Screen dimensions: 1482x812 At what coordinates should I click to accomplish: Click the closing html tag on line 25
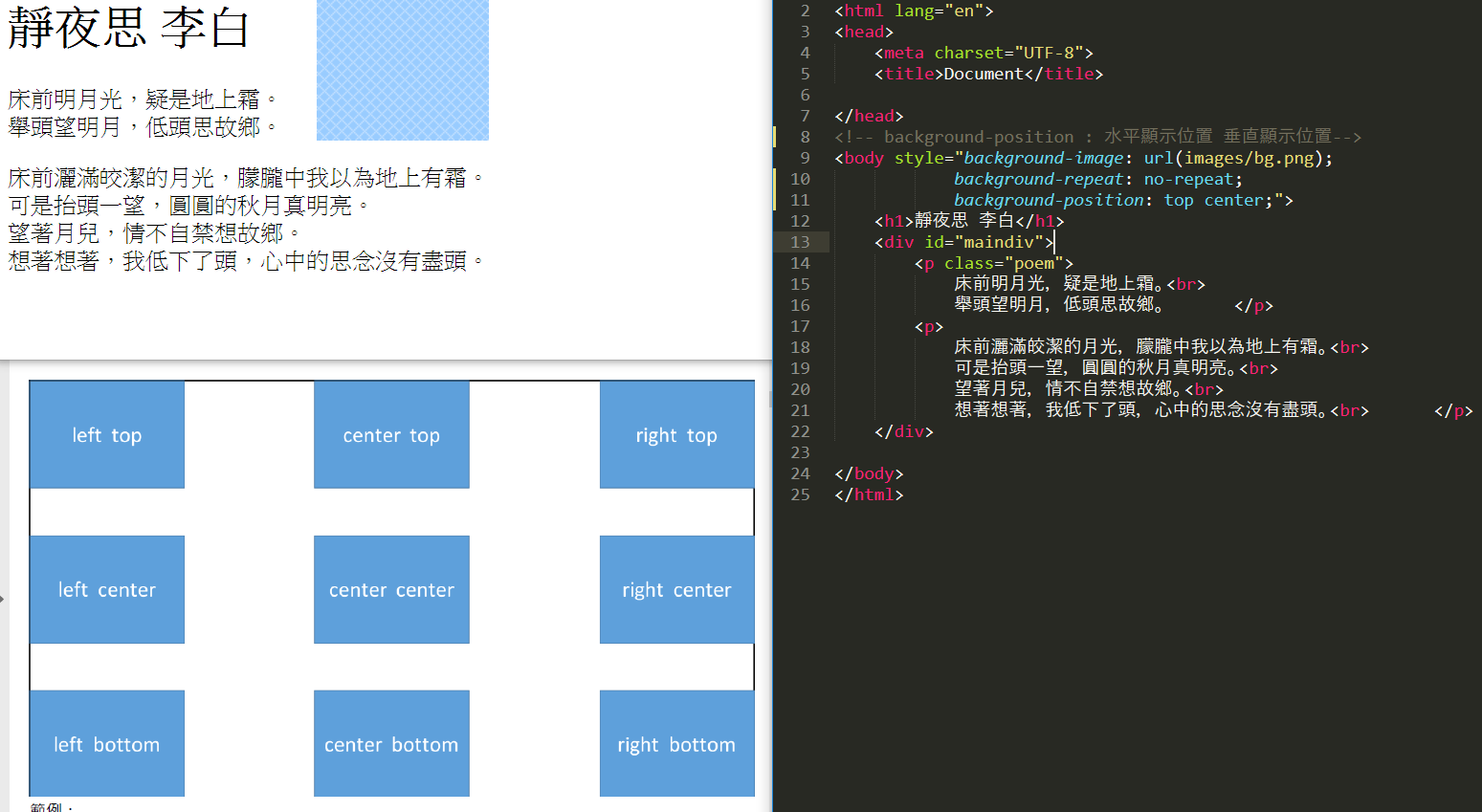pos(869,494)
